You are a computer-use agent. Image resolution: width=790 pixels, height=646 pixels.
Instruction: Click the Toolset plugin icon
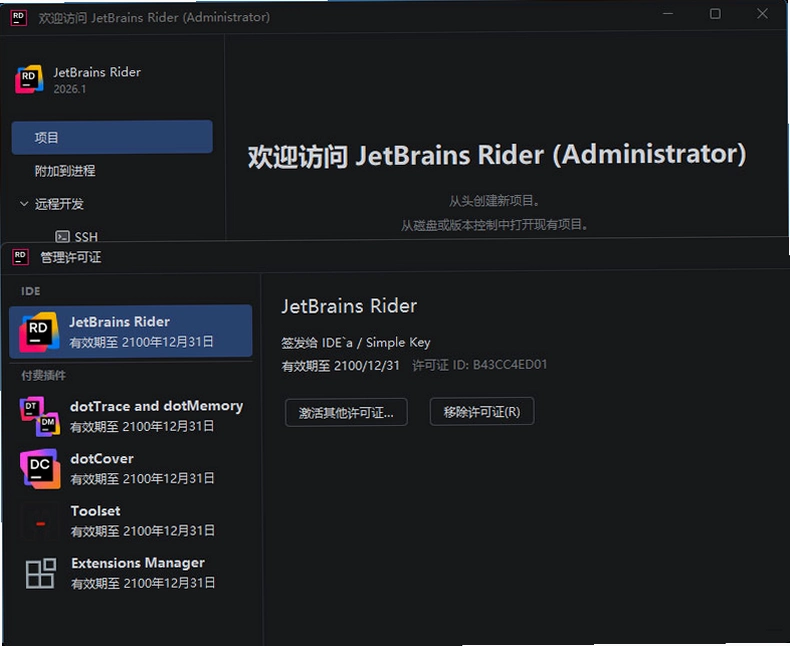(x=40, y=521)
